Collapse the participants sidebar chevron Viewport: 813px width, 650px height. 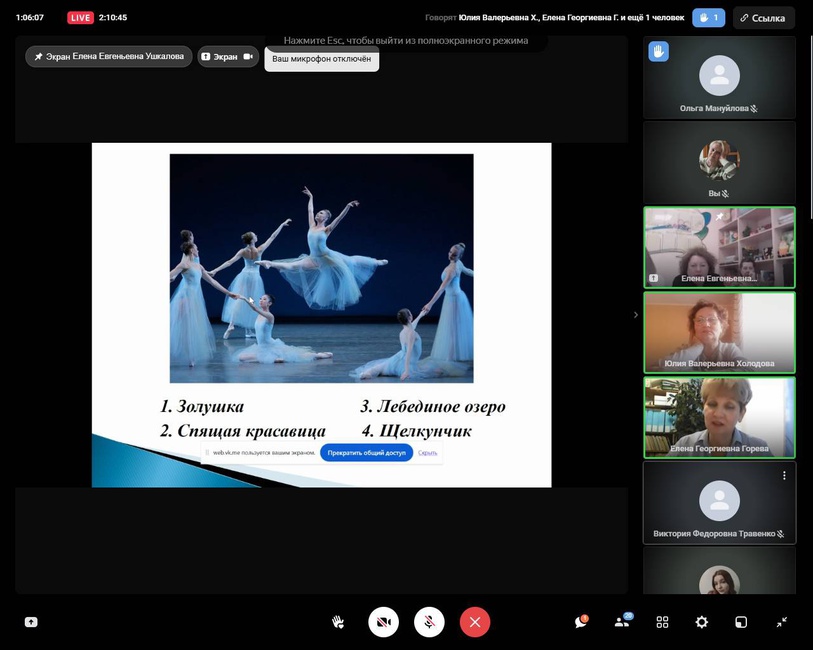point(636,315)
